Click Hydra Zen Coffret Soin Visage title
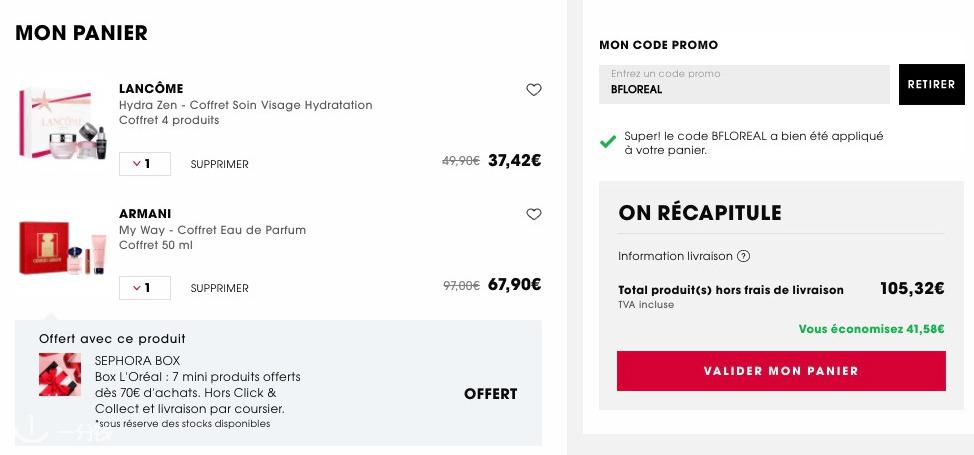Screen dimensions: 974x455 (245, 105)
